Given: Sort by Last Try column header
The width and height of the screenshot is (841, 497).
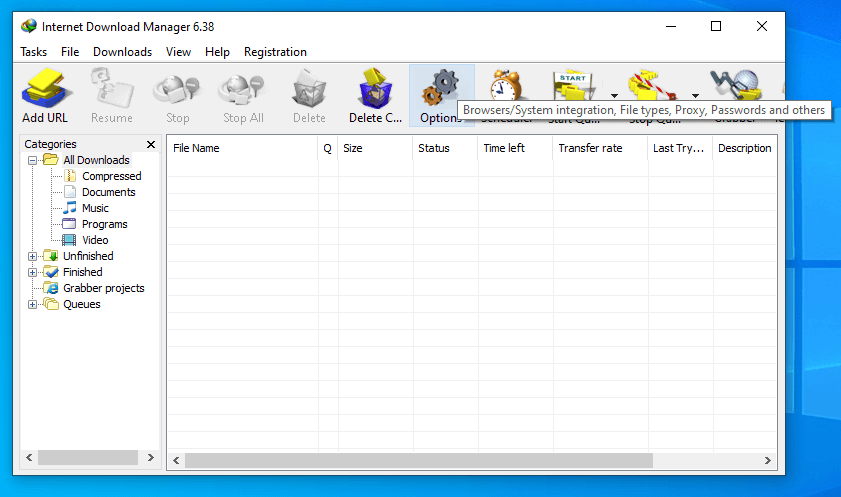Looking at the screenshot, I should [x=680, y=148].
